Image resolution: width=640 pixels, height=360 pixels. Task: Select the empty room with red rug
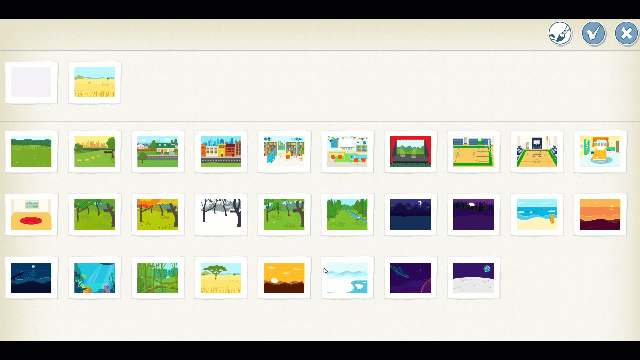pyautogui.click(x=31, y=215)
